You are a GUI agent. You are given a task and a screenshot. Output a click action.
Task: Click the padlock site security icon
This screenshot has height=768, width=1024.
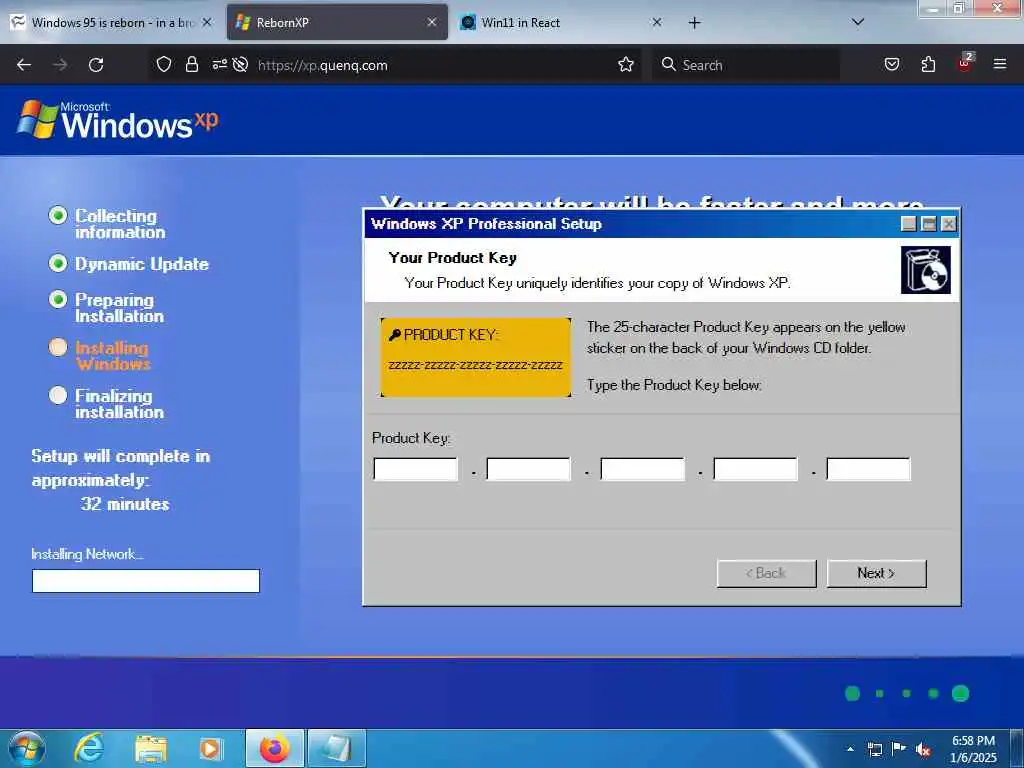pos(191,64)
